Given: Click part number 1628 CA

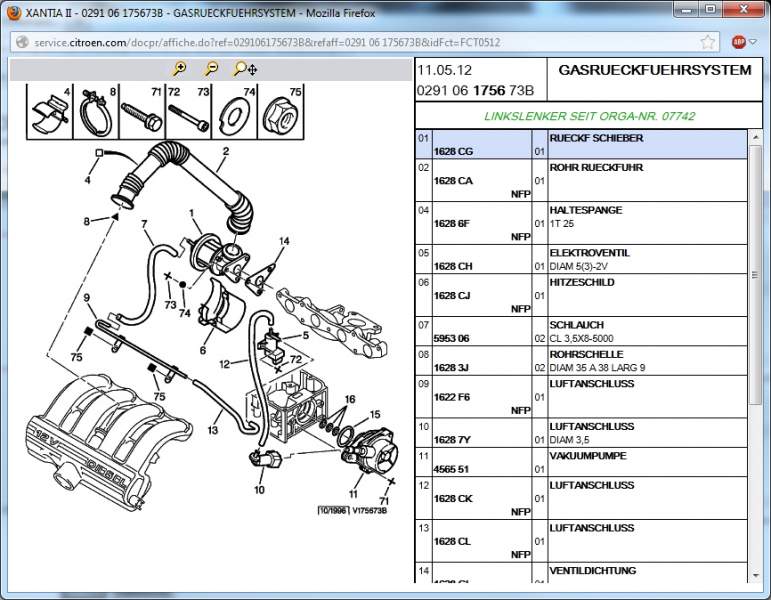Looking at the screenshot, I should pyautogui.click(x=453, y=180).
